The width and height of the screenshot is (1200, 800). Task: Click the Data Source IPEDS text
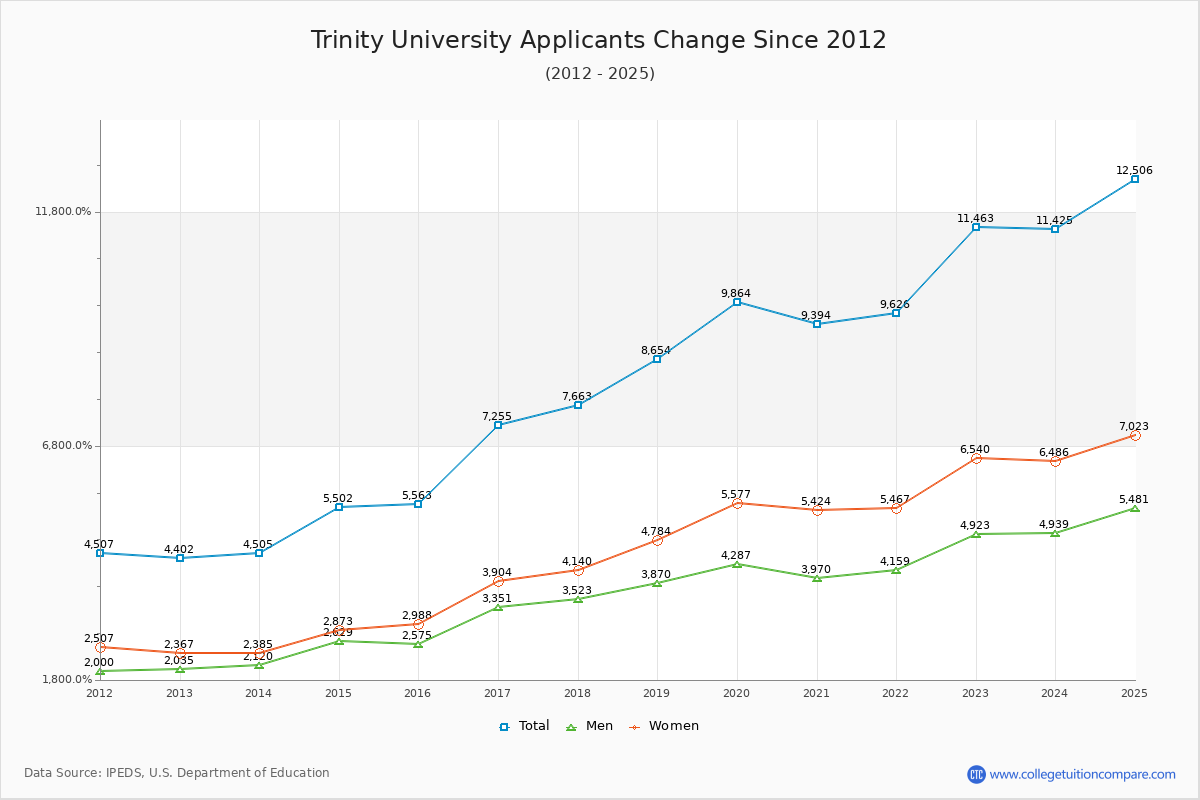click(177, 773)
